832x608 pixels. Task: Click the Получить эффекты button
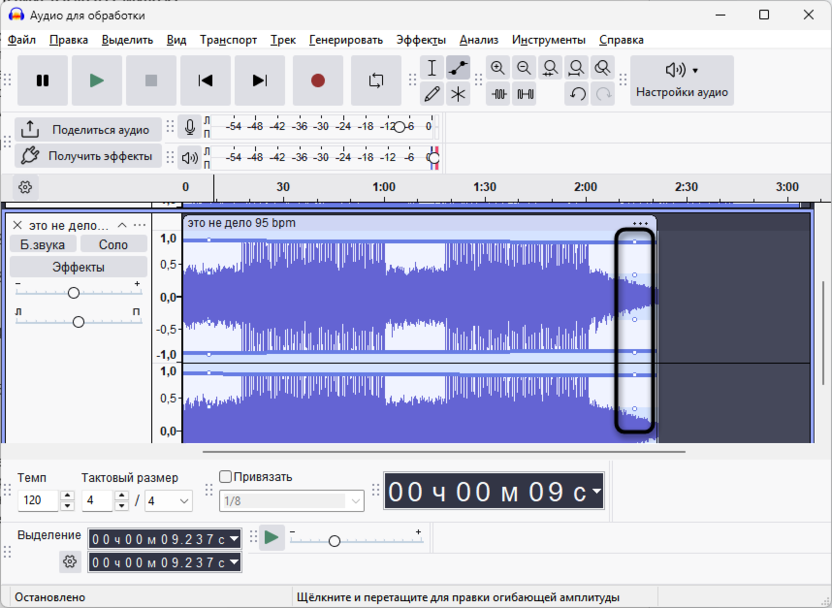pyautogui.click(x=88, y=156)
